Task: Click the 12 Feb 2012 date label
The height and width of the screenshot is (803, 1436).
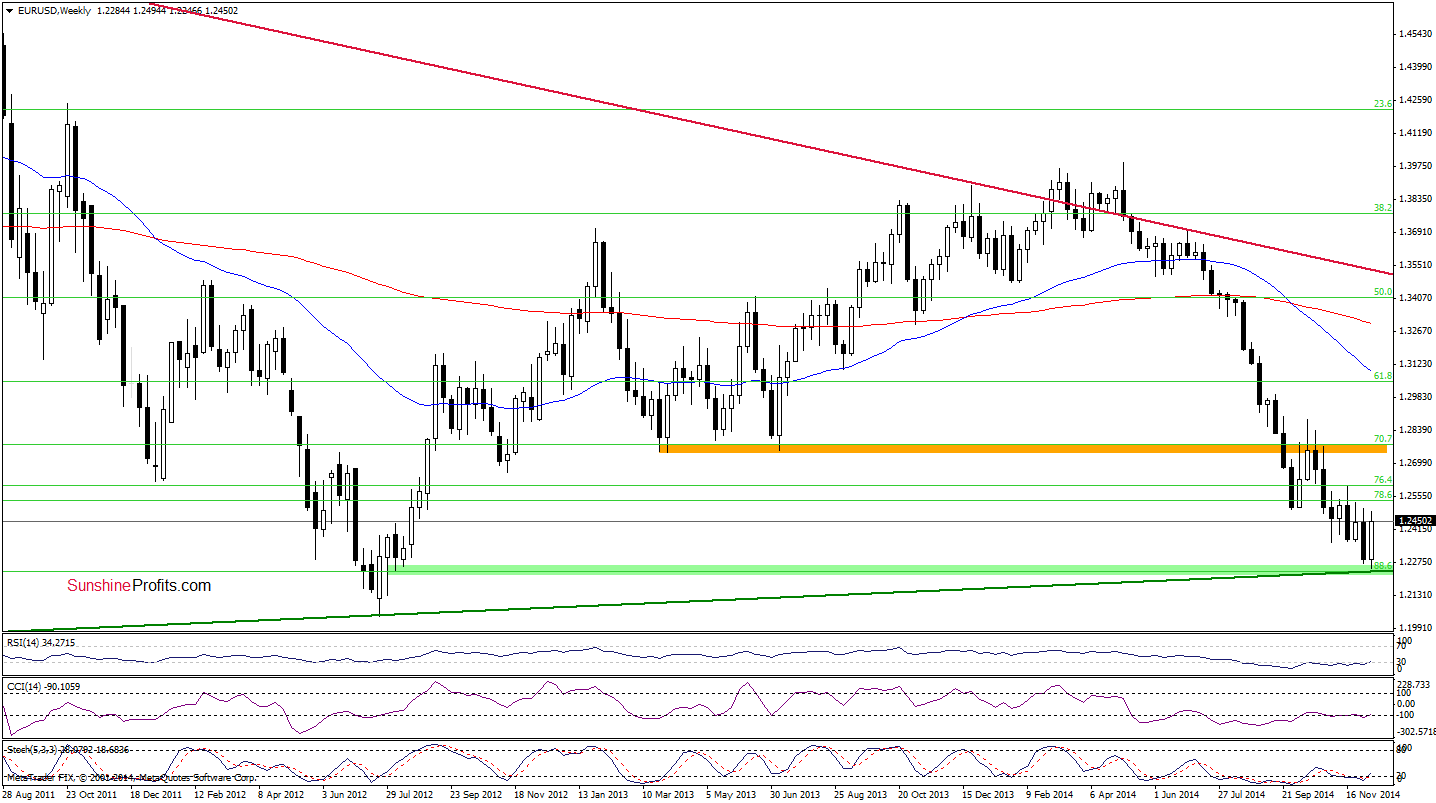Action: pos(218,795)
